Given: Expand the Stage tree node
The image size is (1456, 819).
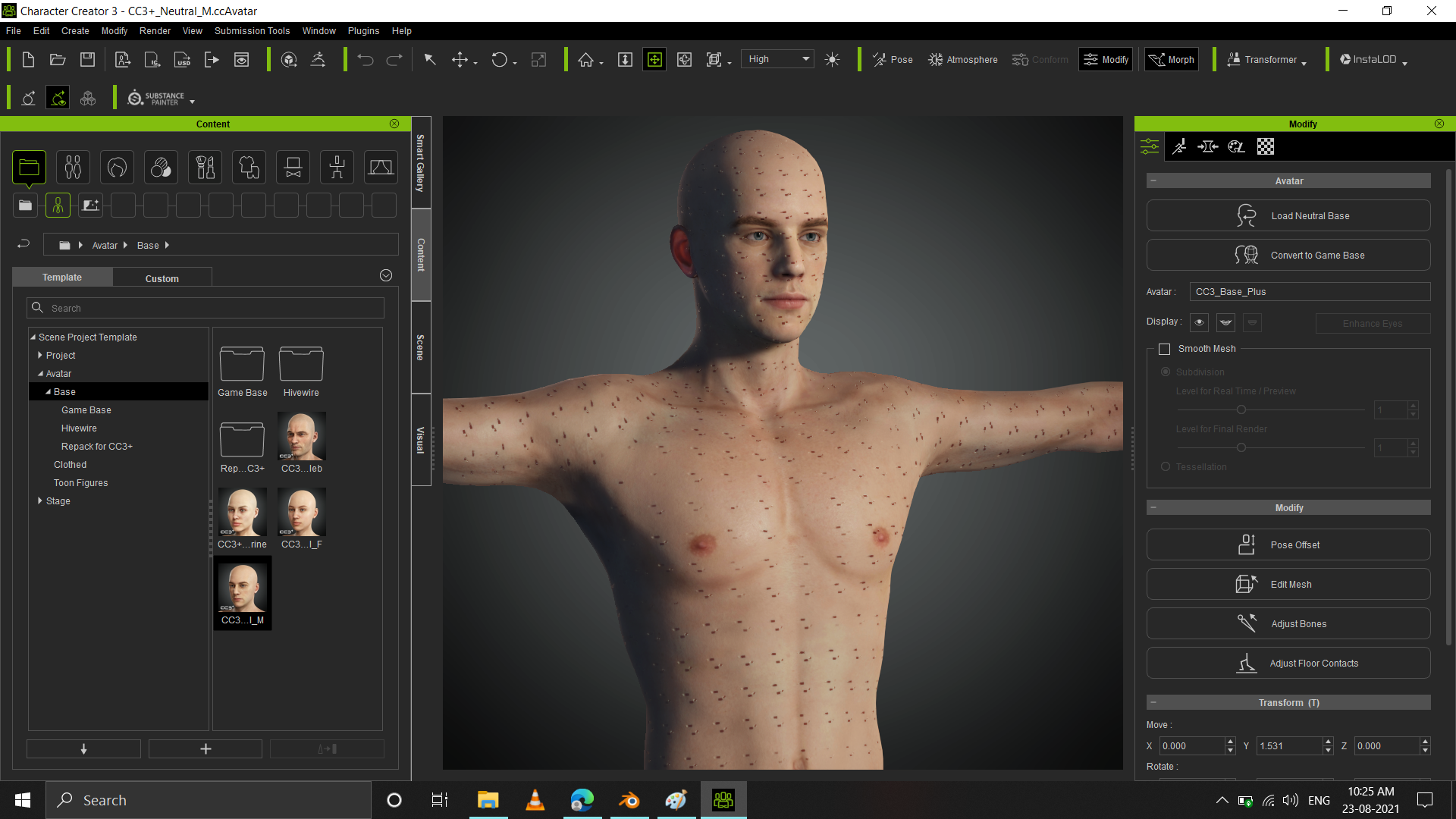Looking at the screenshot, I should pos(40,500).
